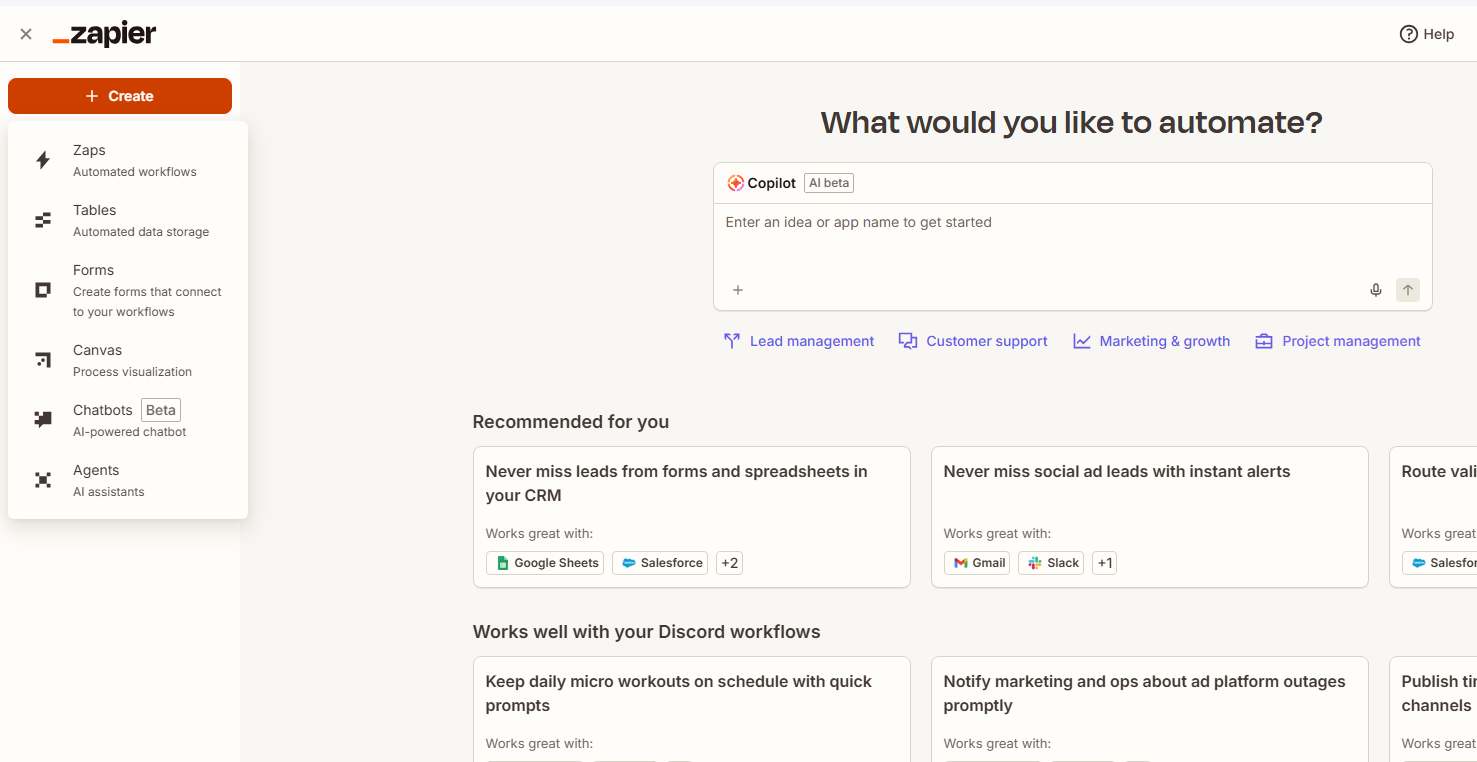Click the plus attachment icon in Copilot

[738, 290]
